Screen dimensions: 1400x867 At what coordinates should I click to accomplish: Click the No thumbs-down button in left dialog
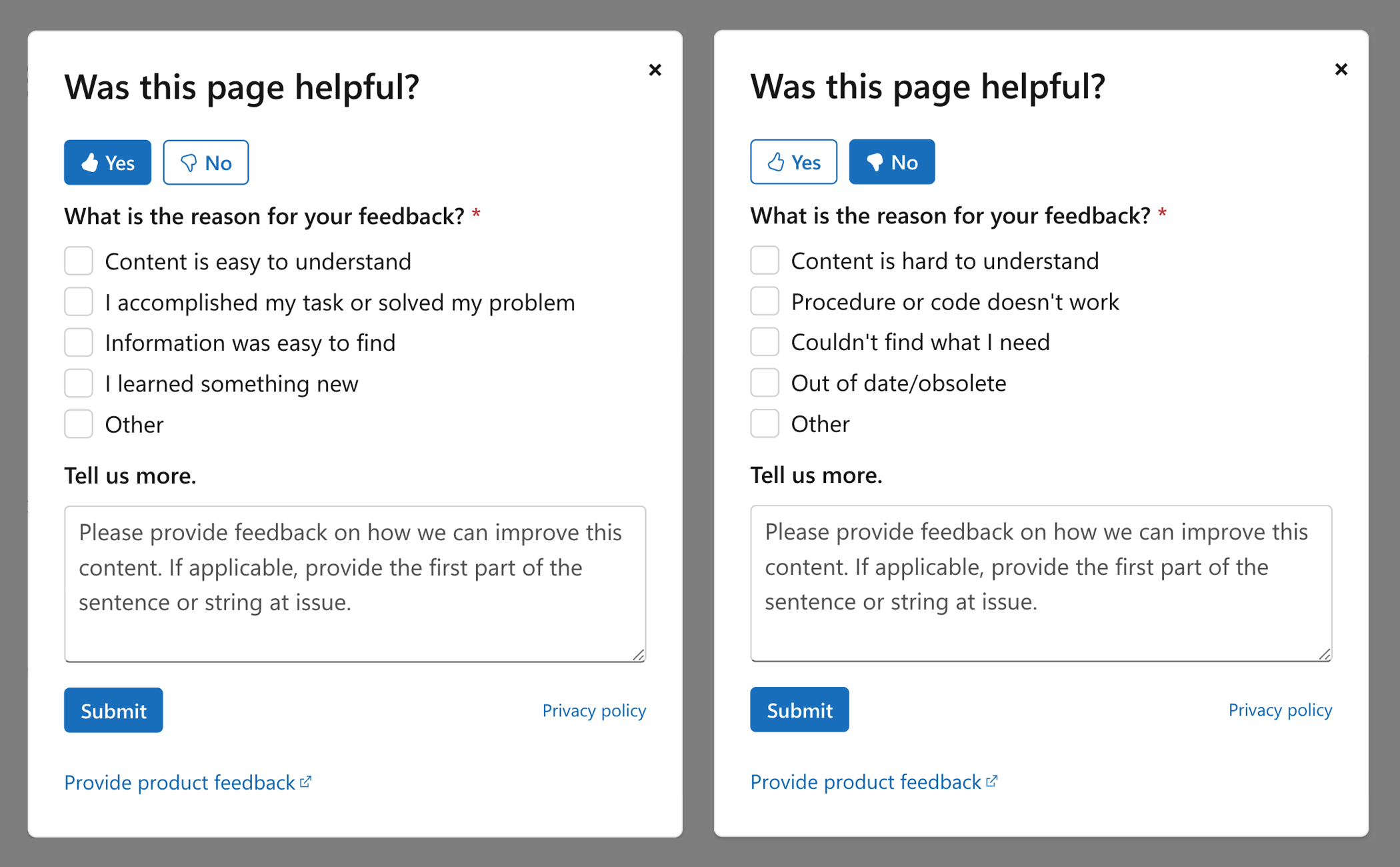coord(205,162)
